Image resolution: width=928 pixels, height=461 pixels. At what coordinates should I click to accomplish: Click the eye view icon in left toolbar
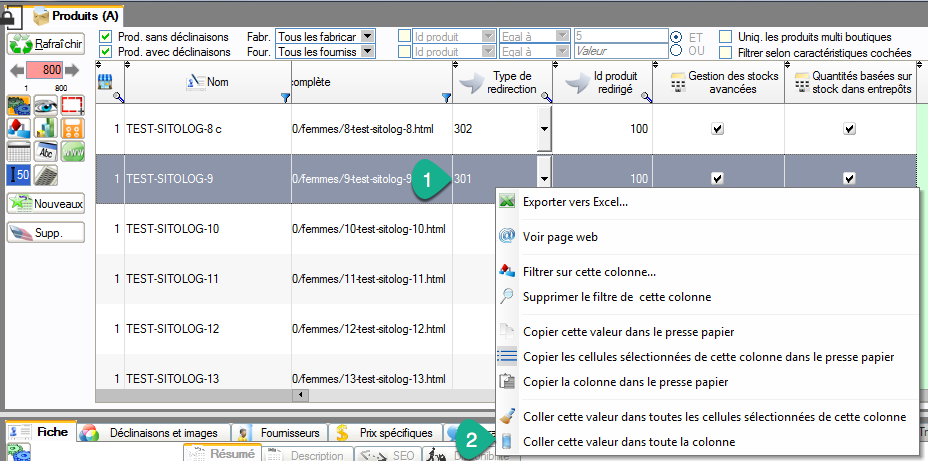46,106
